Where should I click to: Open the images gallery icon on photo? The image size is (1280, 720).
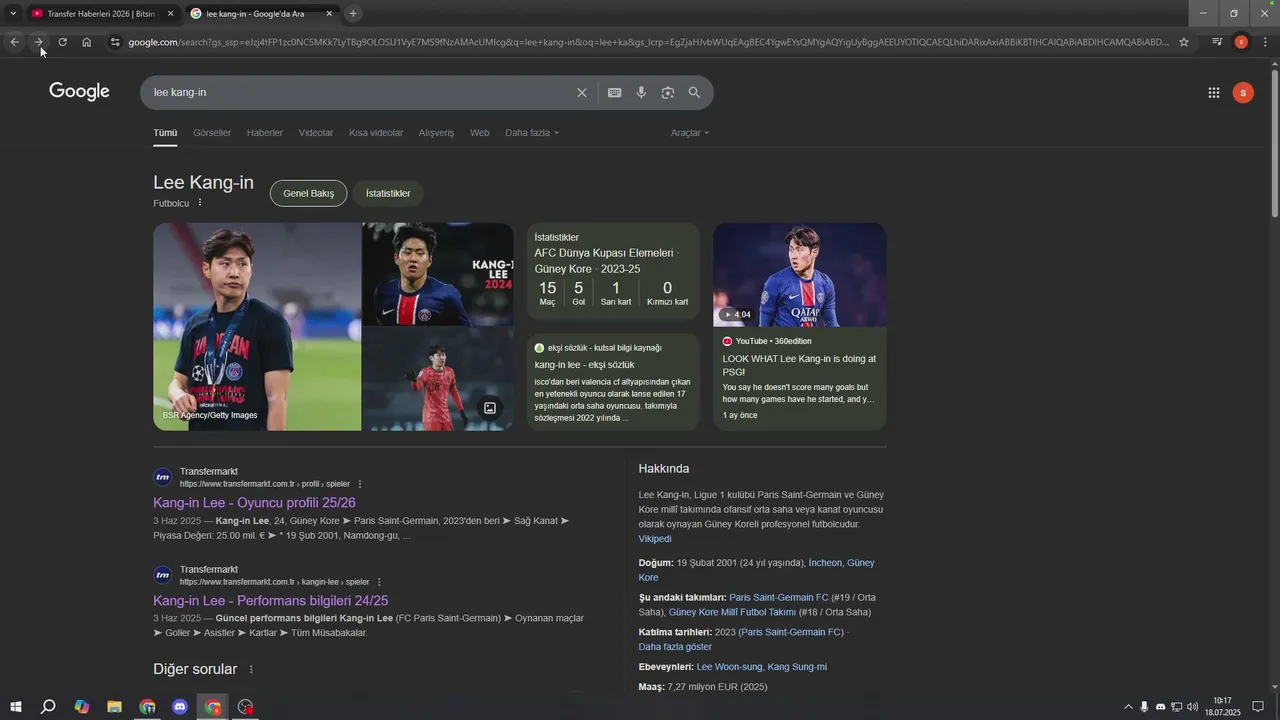(x=490, y=408)
